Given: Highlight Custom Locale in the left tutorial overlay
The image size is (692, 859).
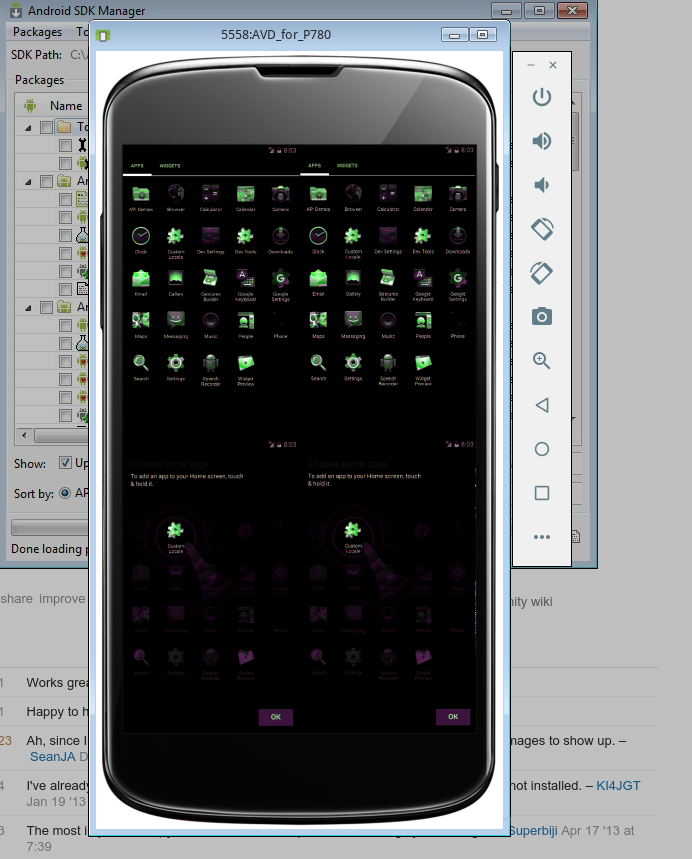Looking at the screenshot, I should tap(175, 535).
